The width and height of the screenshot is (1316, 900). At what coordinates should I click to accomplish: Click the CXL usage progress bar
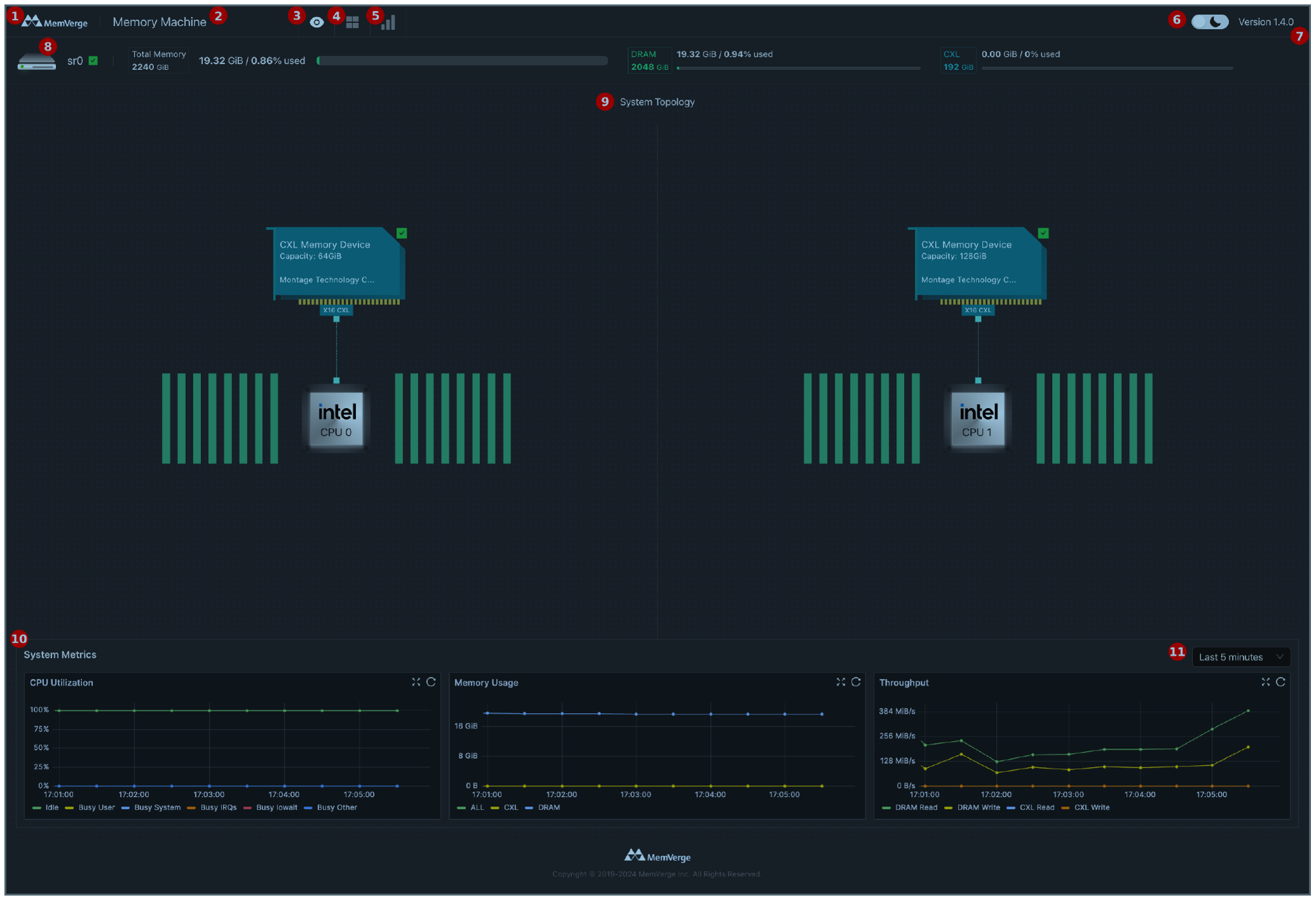[1107, 67]
